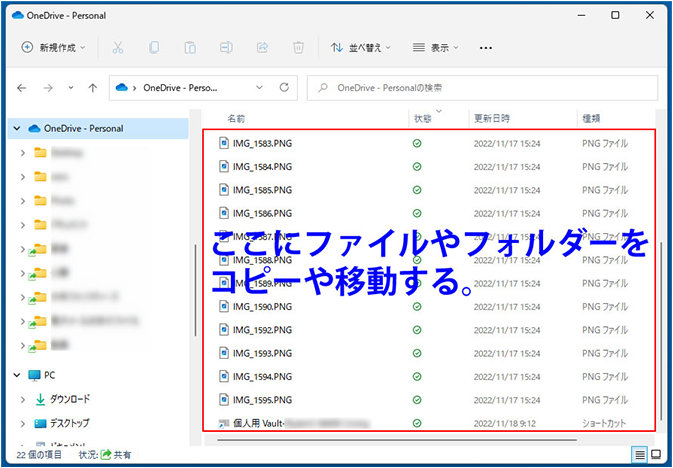Sort by 更新日時 column header

point(491,119)
